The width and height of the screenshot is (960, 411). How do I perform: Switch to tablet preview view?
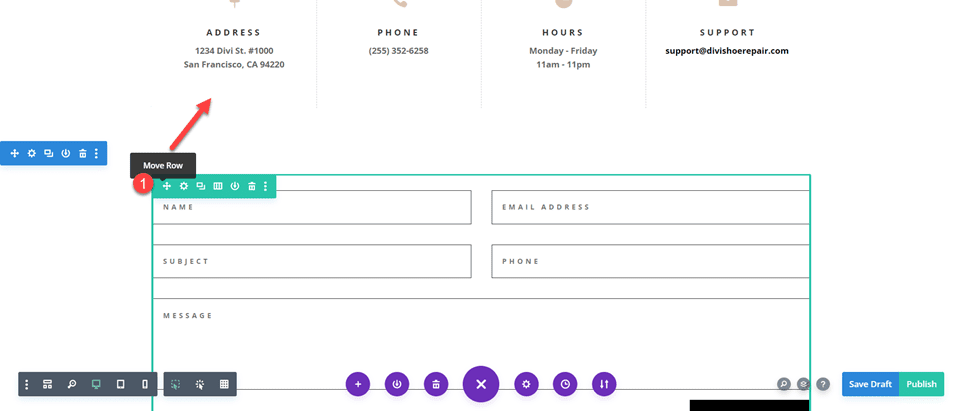coord(121,384)
